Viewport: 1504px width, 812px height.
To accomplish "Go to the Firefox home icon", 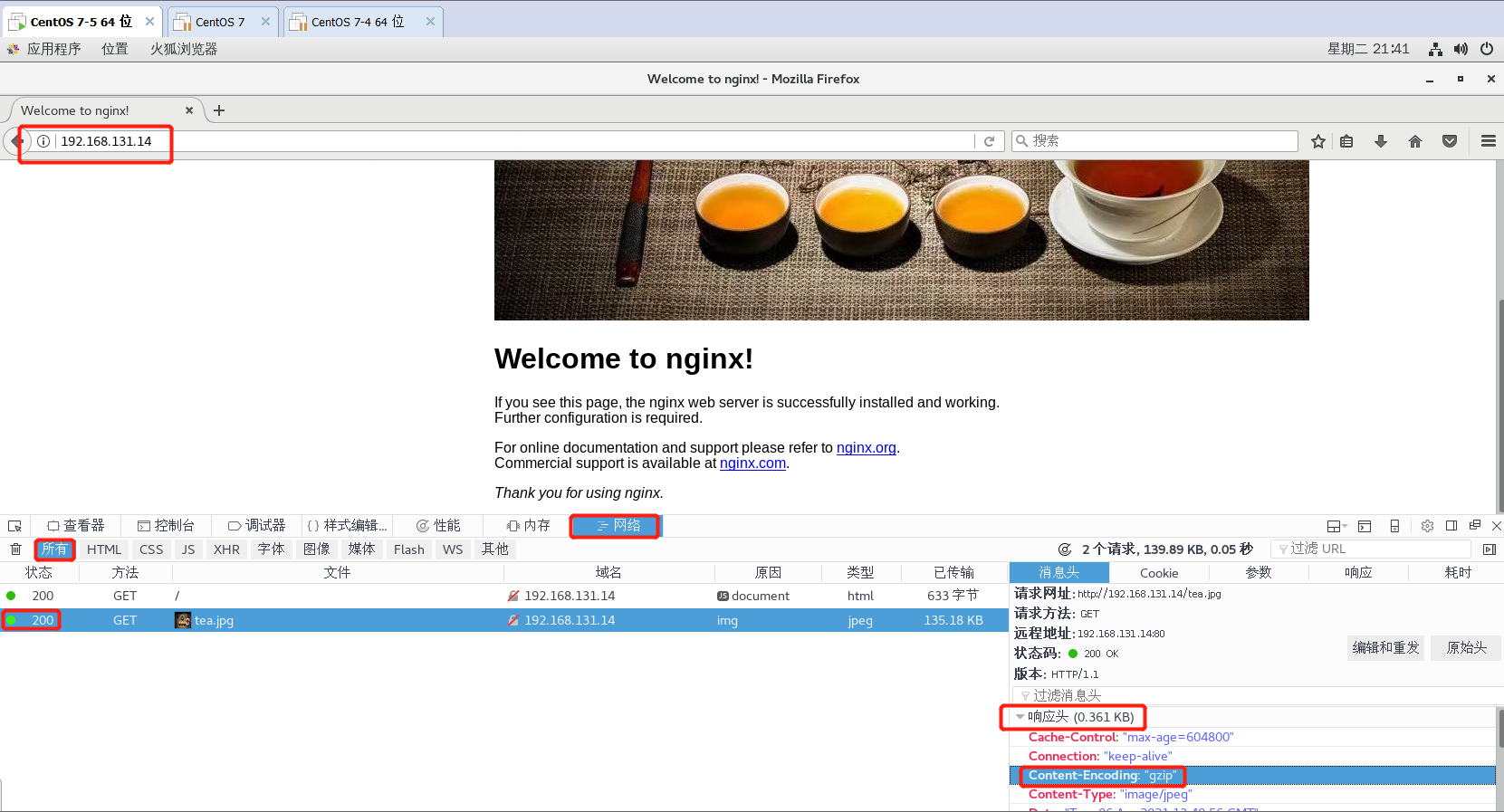I will pyautogui.click(x=1415, y=141).
